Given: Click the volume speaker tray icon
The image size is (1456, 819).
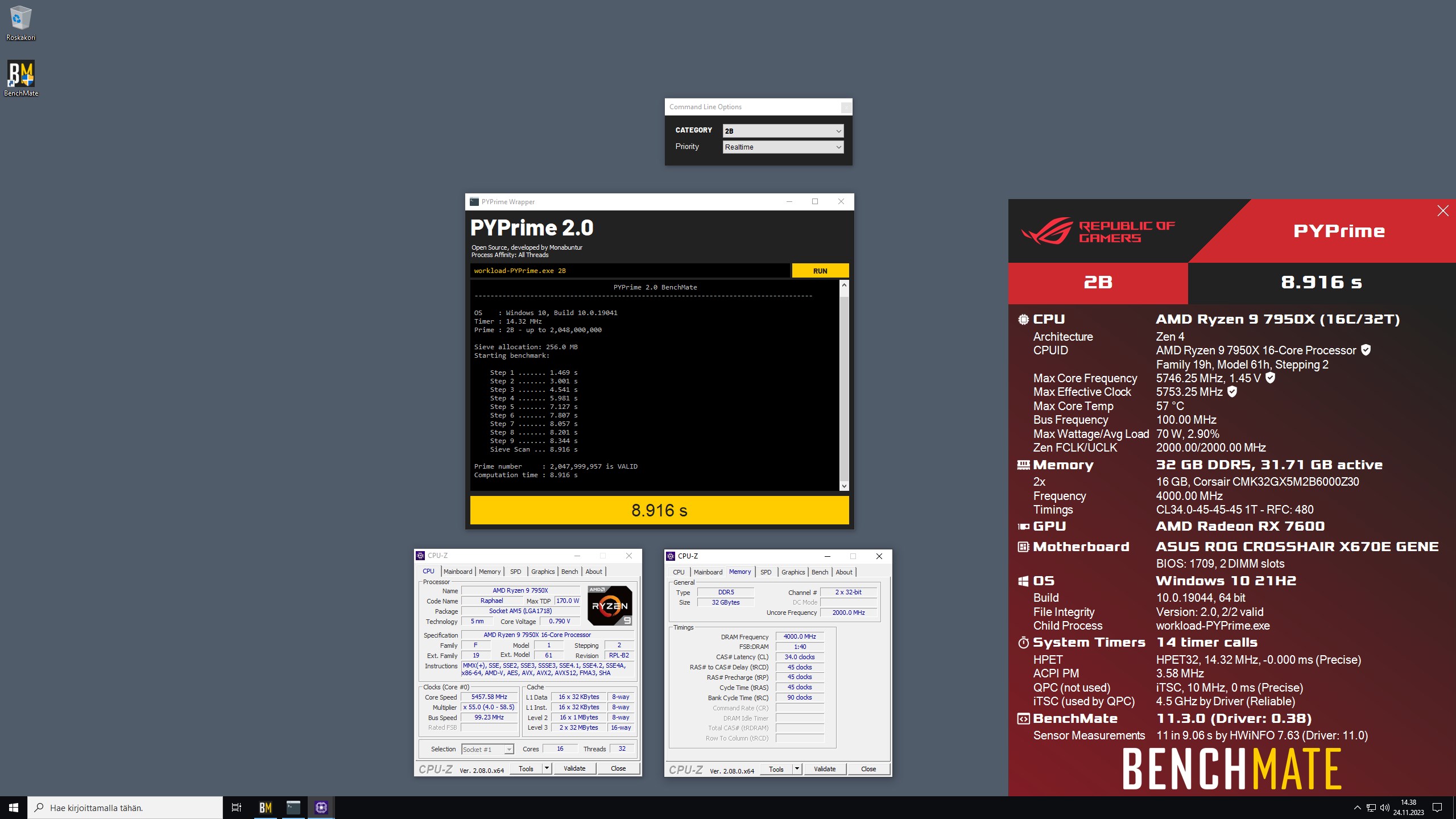Looking at the screenshot, I should coord(1385,808).
